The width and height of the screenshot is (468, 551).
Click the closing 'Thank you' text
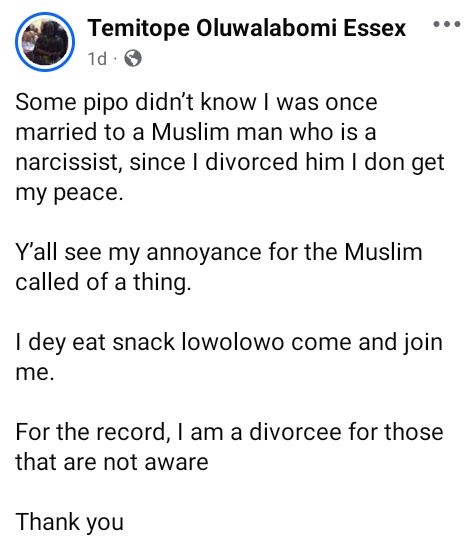(70, 522)
